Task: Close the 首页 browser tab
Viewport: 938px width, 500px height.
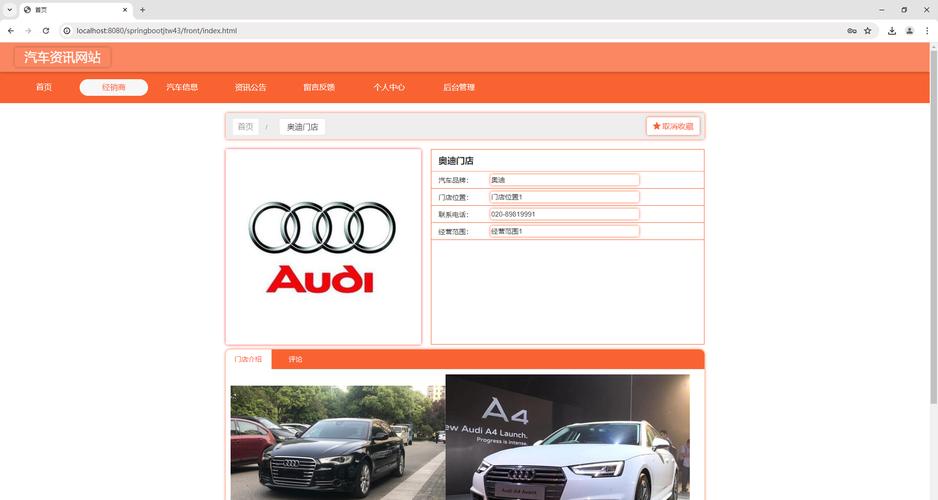Action: point(125,10)
